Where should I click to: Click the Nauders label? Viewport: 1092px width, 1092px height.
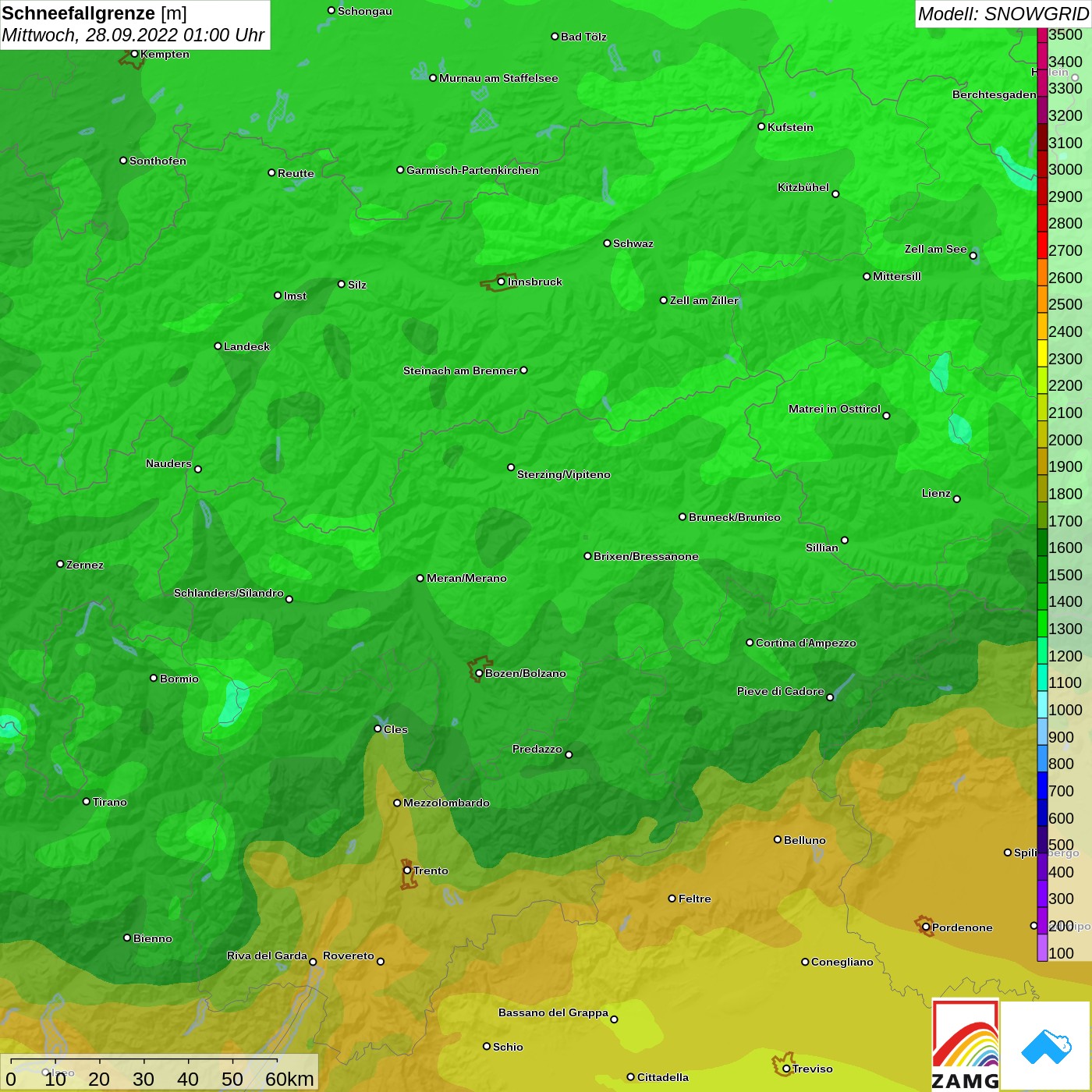click(168, 463)
